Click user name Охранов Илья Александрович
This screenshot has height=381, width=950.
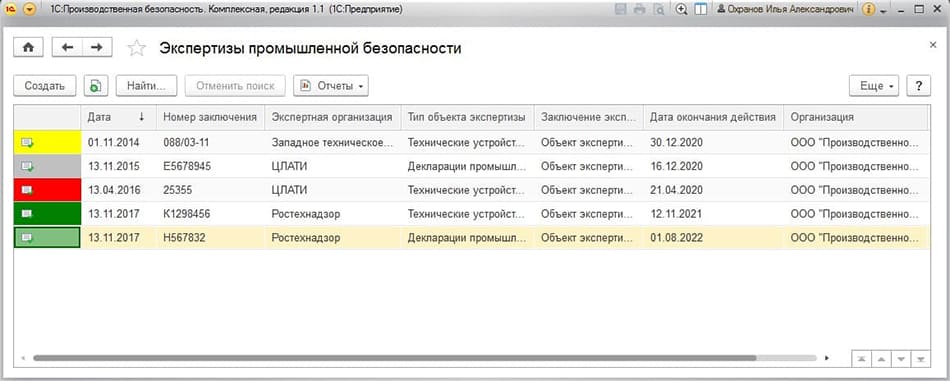tap(786, 10)
